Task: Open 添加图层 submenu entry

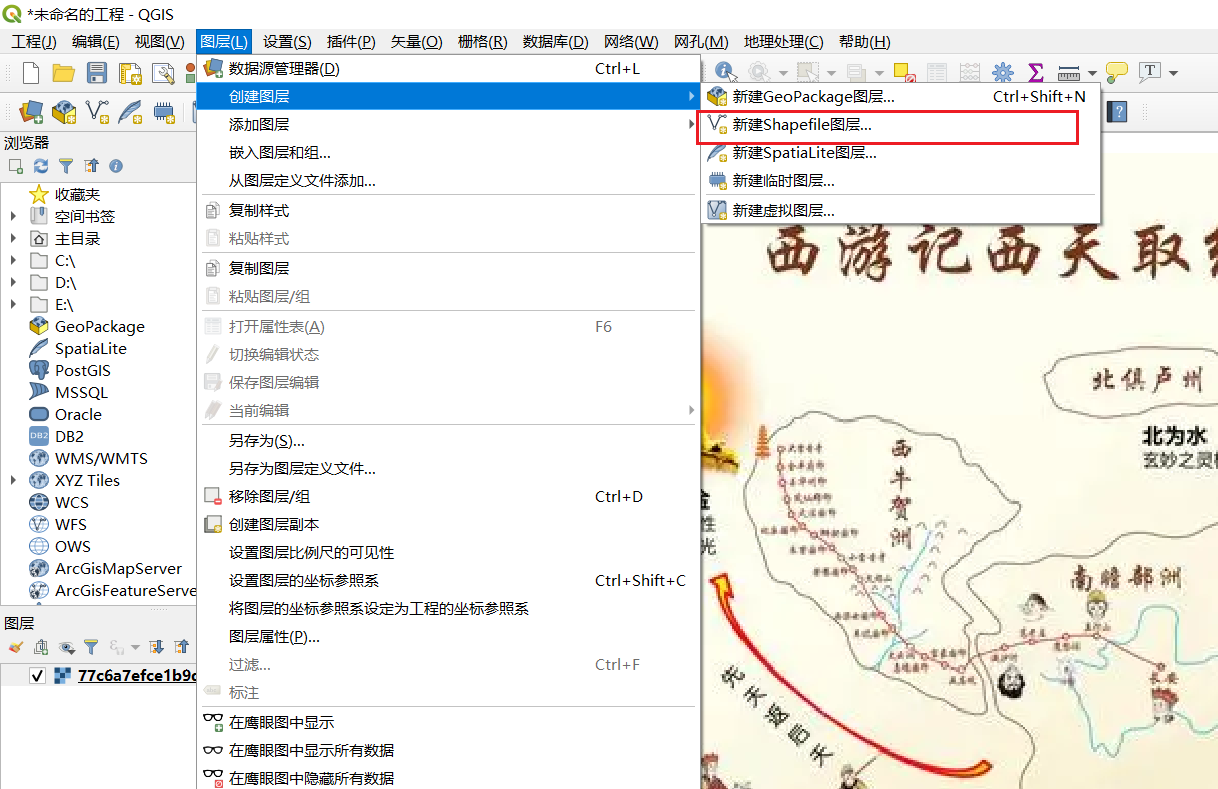Action: [448, 125]
